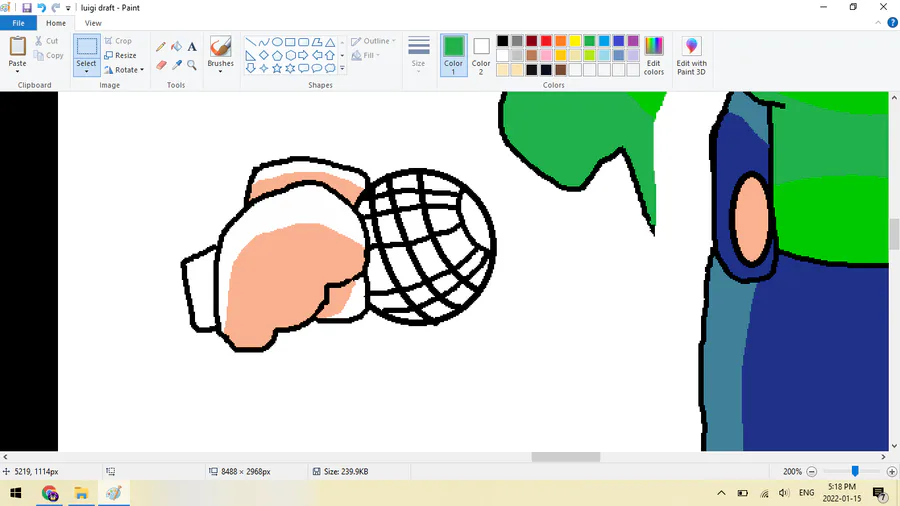The image size is (900, 506).
Task: Switch to the Home tab
Action: 56,23
